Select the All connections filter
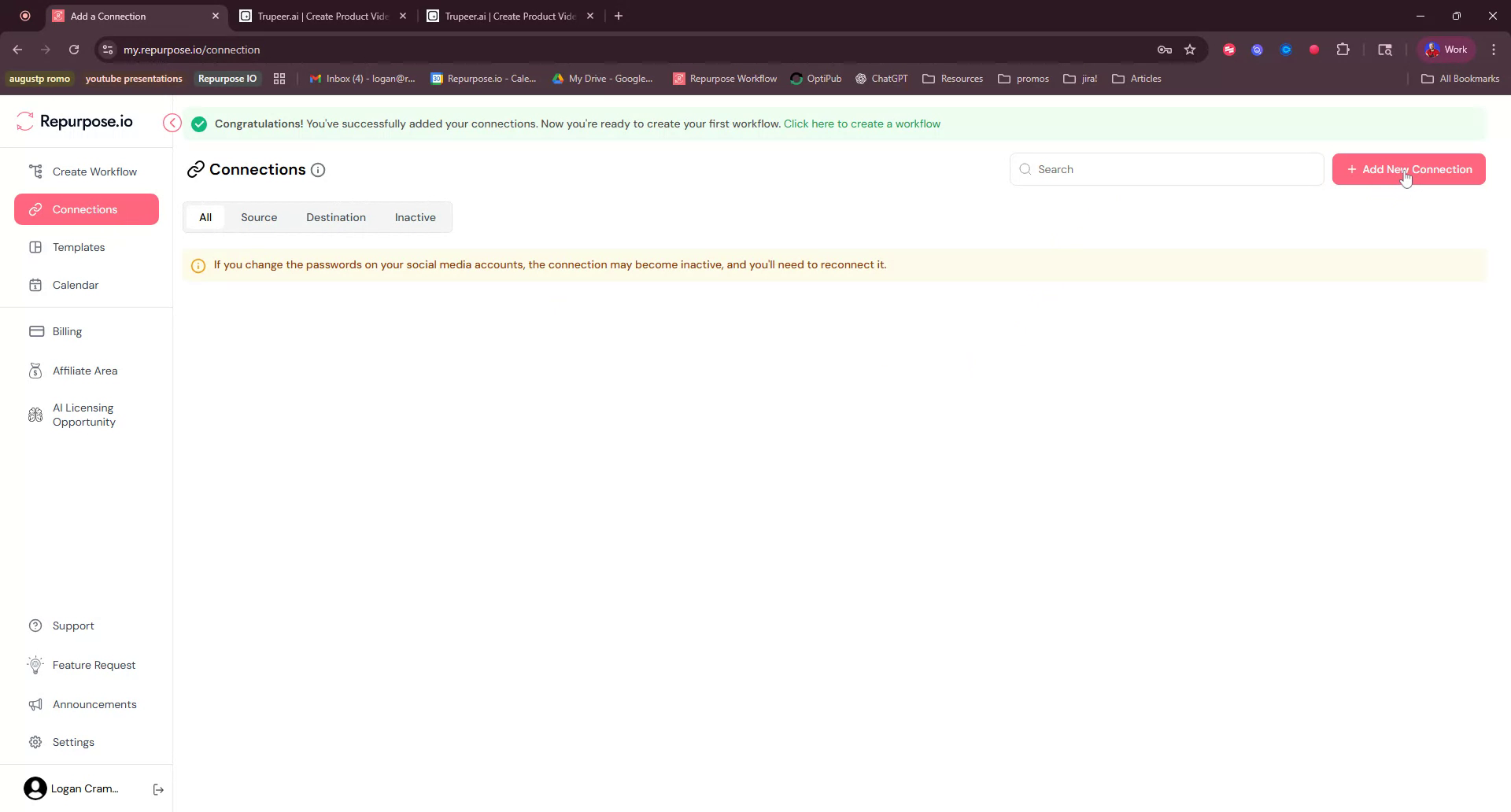The height and width of the screenshot is (812, 1511). (x=205, y=217)
